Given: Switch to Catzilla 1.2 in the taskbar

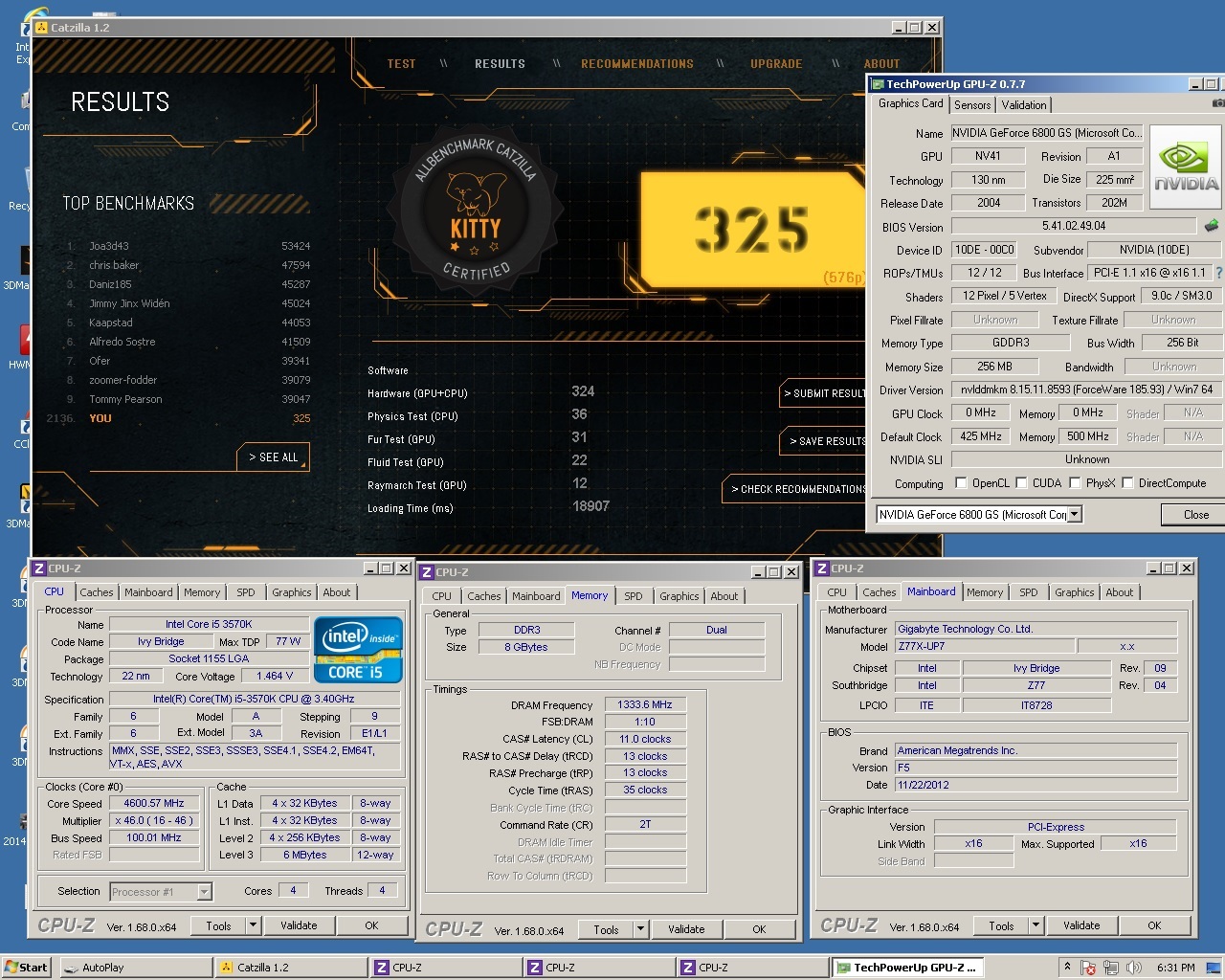Looking at the screenshot, I should [290, 968].
